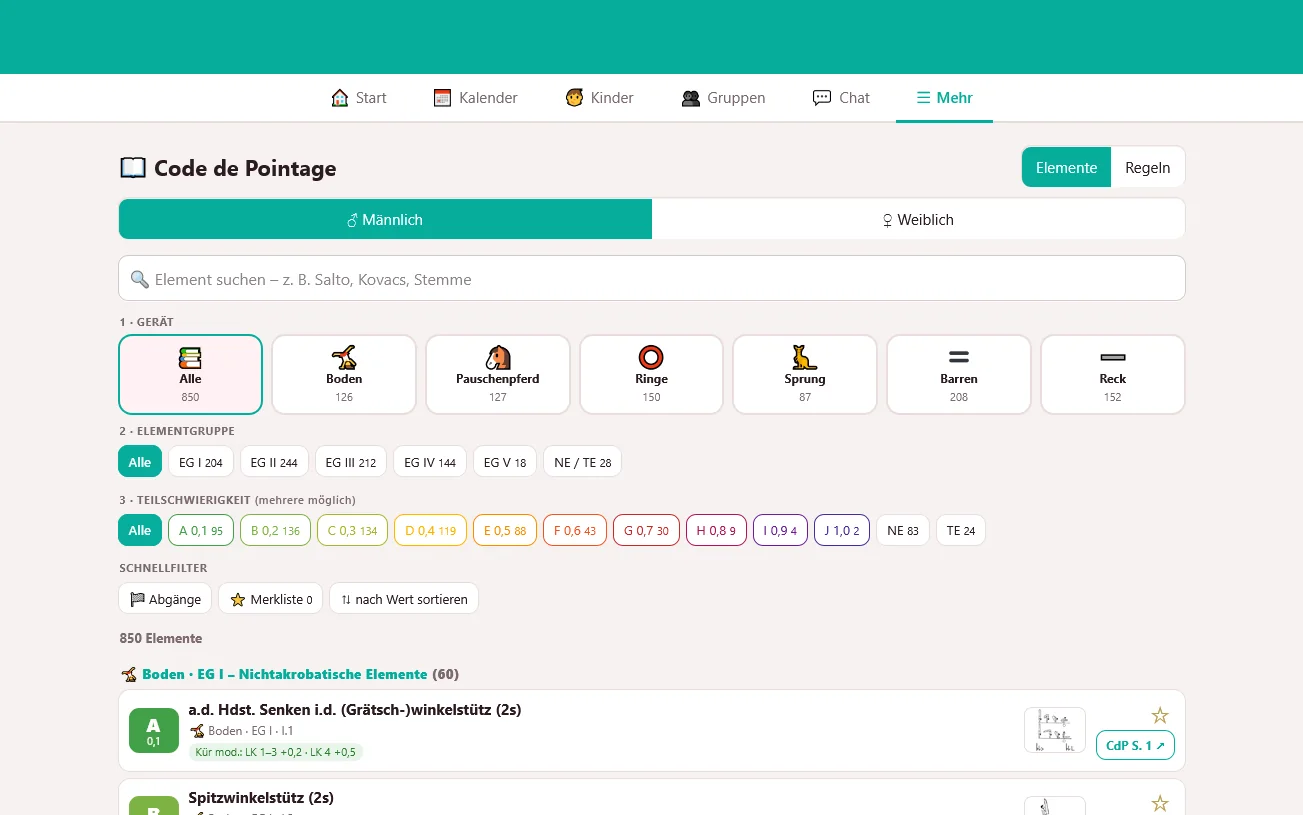Select the Sprung apparatus card
1303x815 pixels.
(x=805, y=374)
